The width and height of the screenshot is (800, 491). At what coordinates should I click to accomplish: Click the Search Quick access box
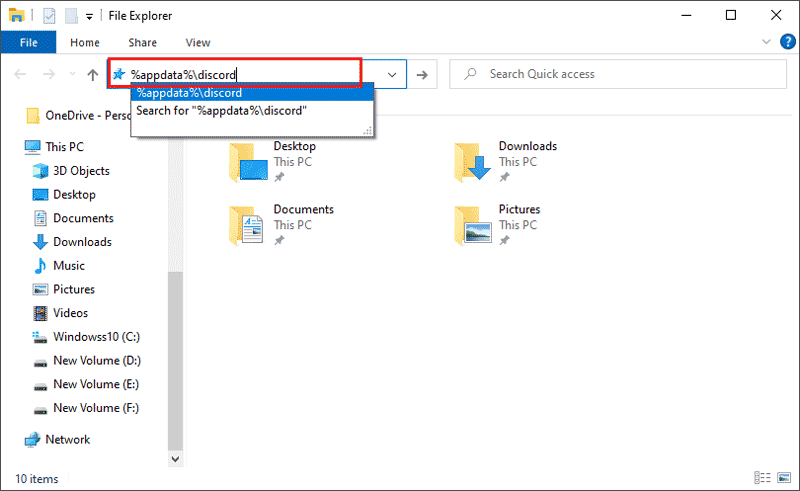click(x=618, y=74)
